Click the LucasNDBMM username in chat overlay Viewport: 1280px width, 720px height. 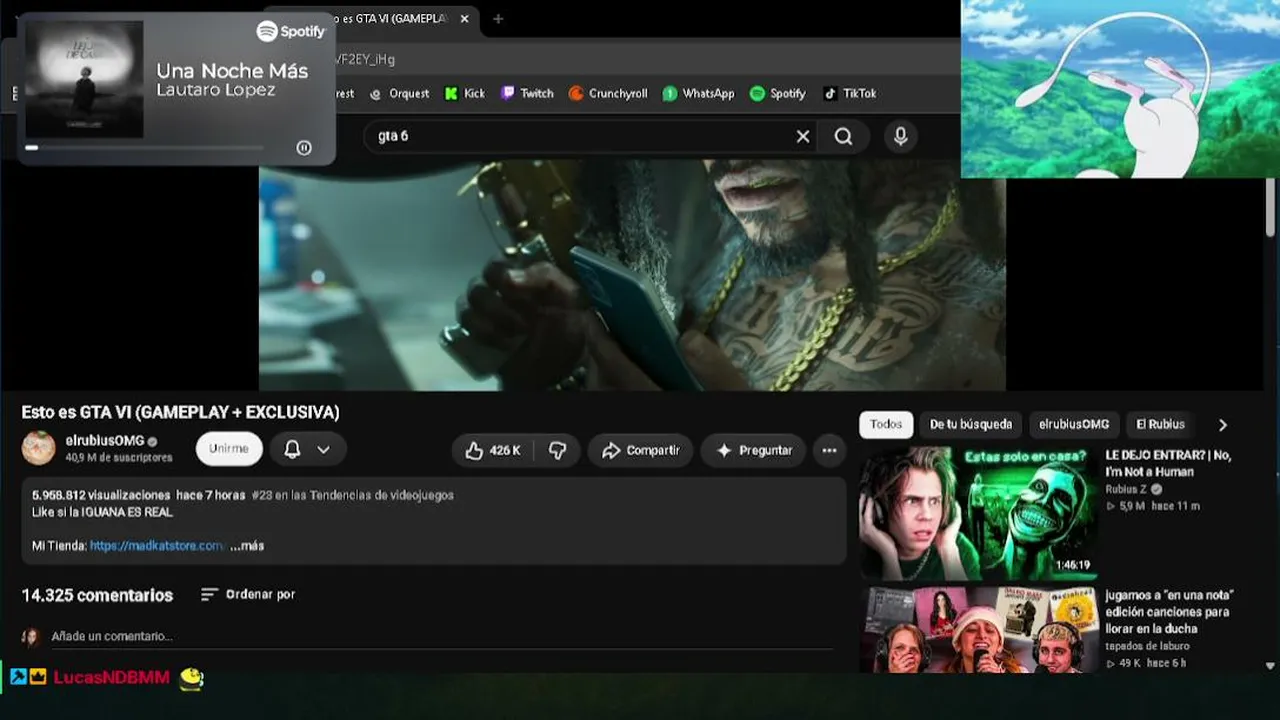pyautogui.click(x=111, y=678)
